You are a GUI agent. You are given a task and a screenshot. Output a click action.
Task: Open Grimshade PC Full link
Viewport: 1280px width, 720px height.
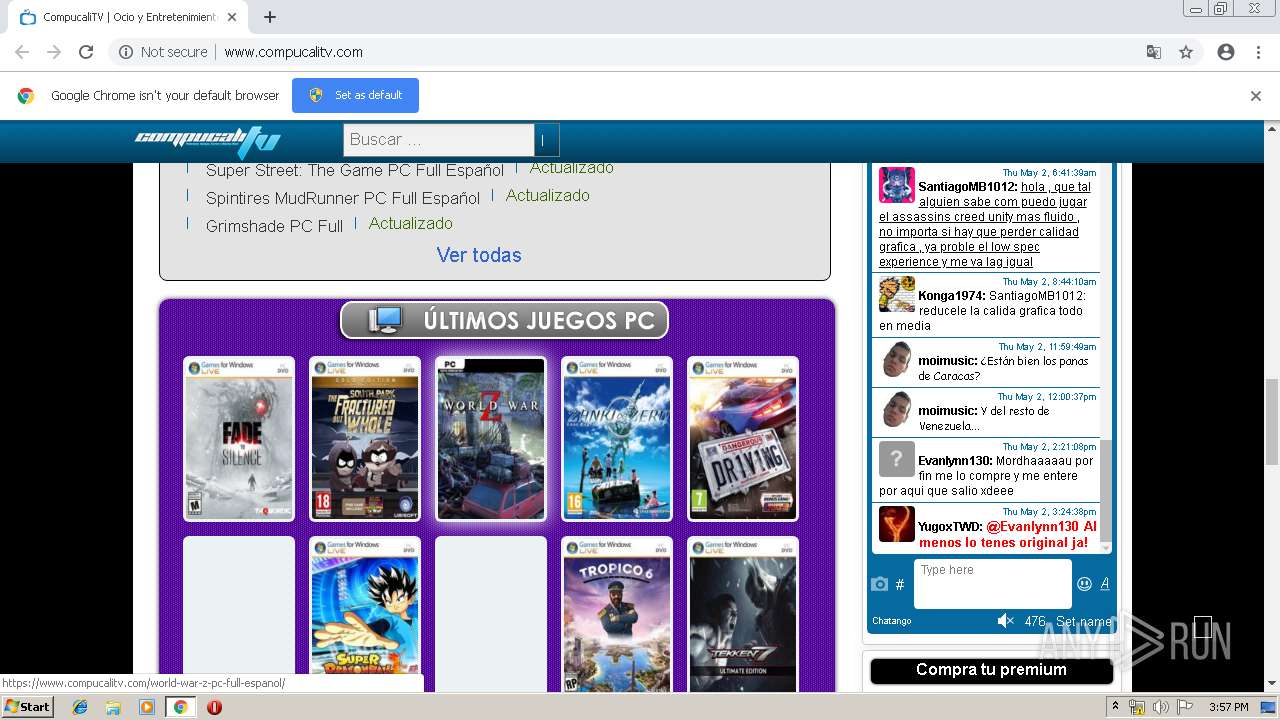coord(274,226)
